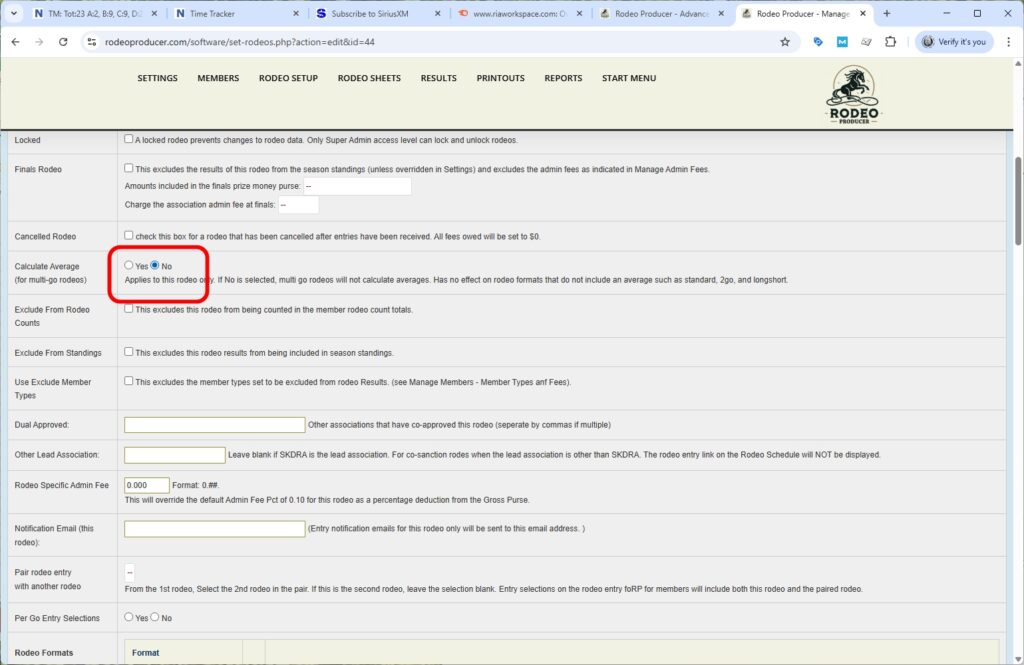1024x665 pixels.
Task: Enable the Cancelled Rodeo checkbox
Action: pos(129,236)
